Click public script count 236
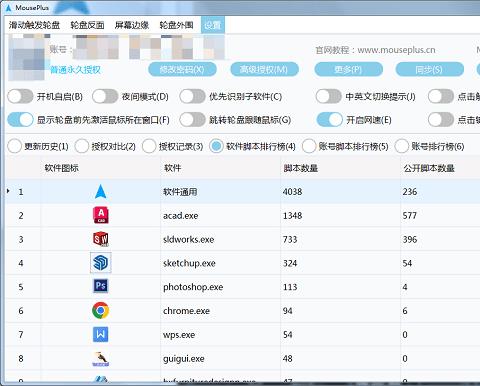The height and width of the screenshot is (386, 480). pyautogui.click(x=410, y=192)
